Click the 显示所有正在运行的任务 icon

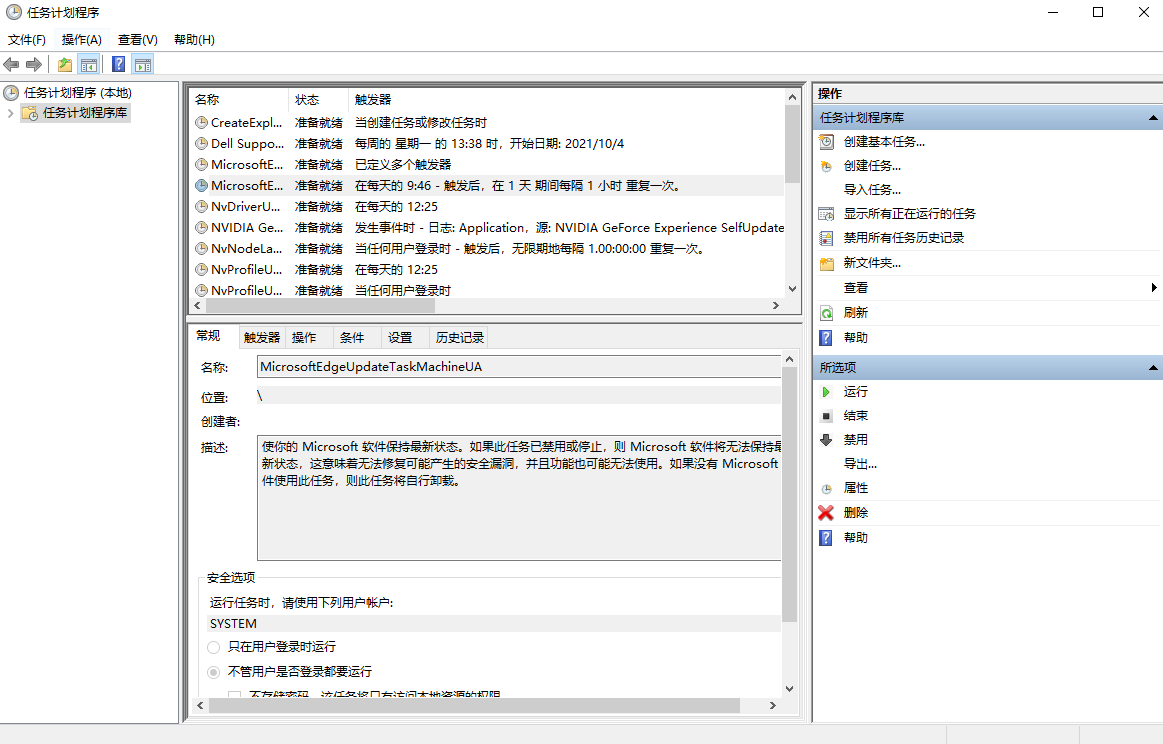coord(826,214)
